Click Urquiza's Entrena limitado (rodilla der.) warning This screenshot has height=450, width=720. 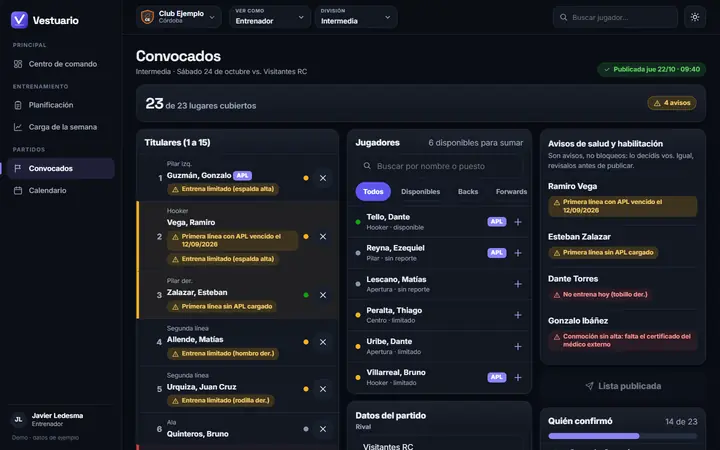[221, 400]
